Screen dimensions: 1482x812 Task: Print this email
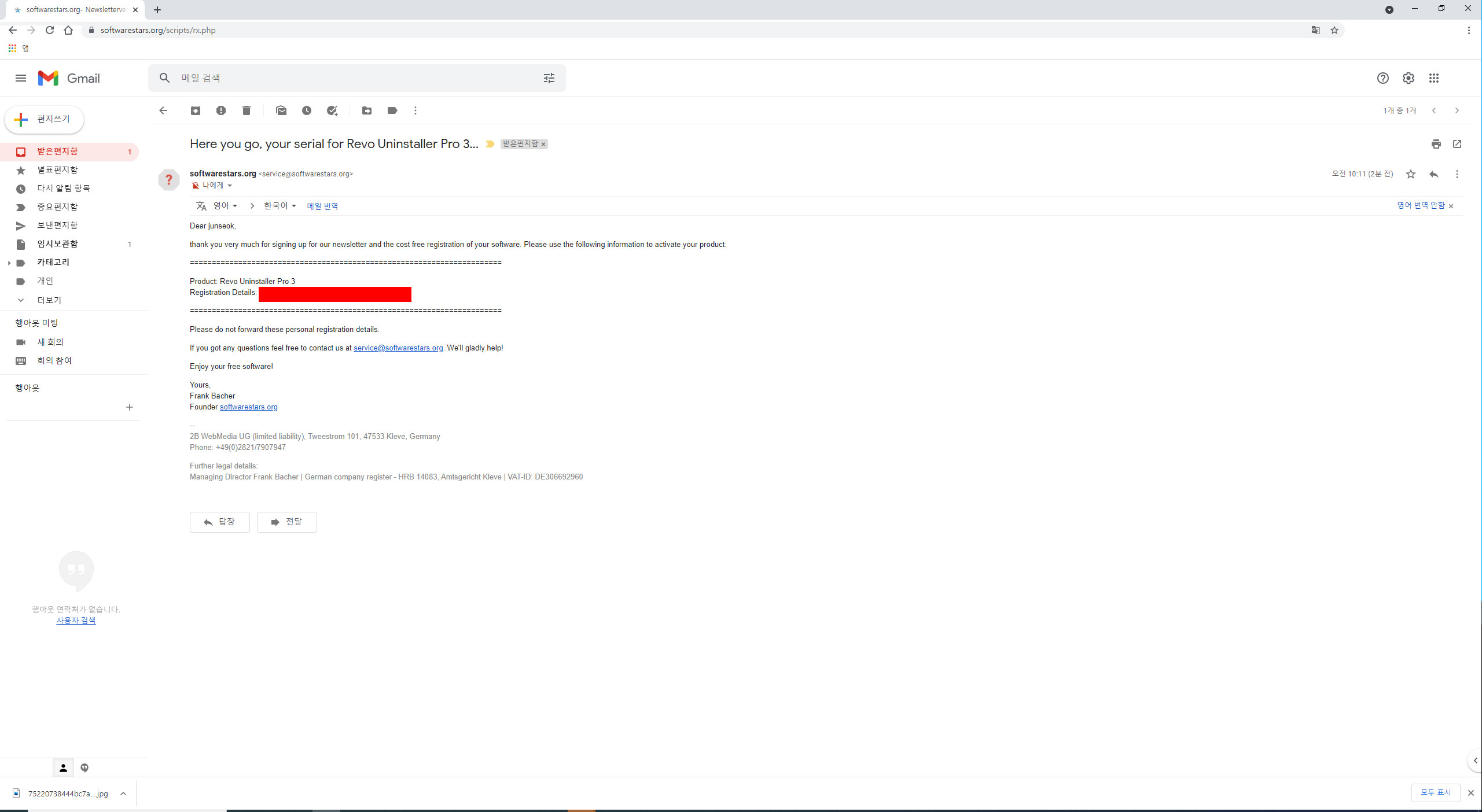[1436, 144]
